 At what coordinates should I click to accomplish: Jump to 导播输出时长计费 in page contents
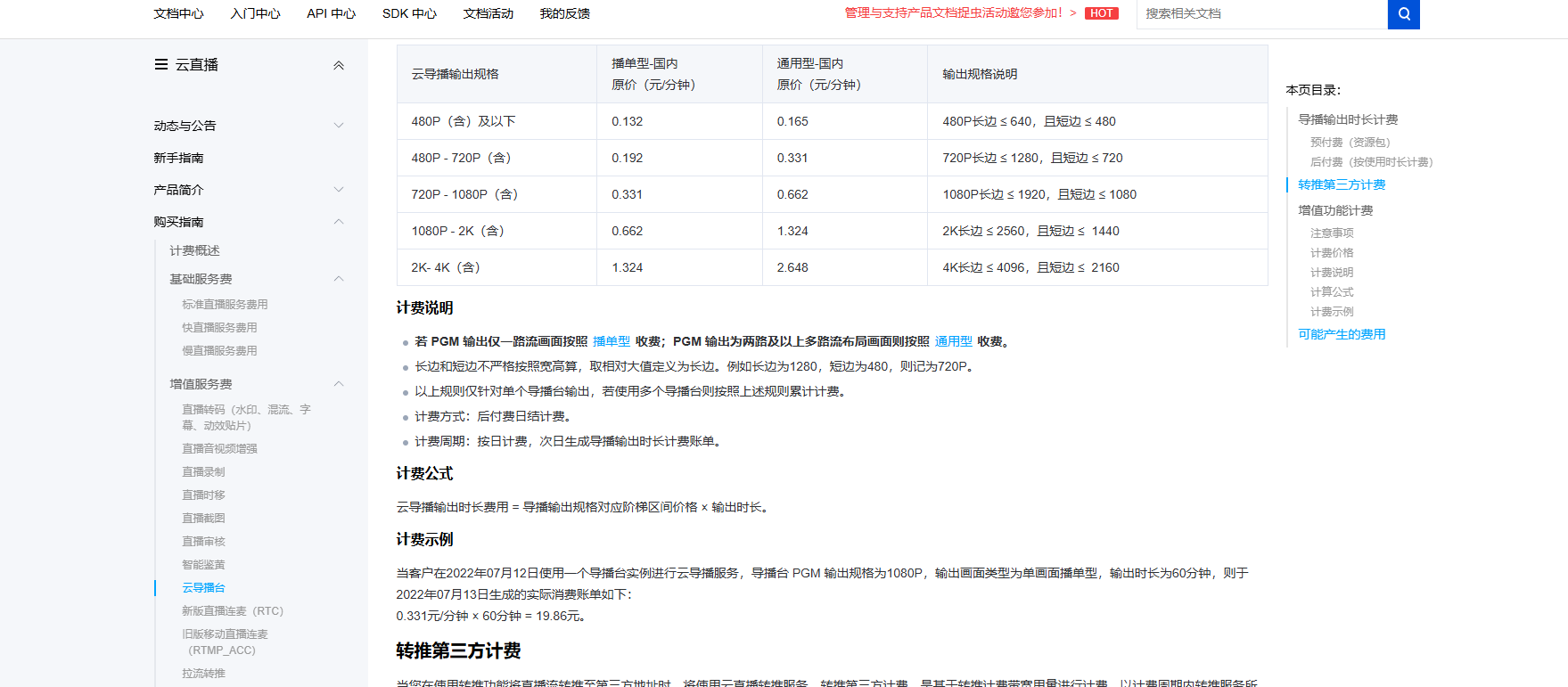[x=1348, y=119]
